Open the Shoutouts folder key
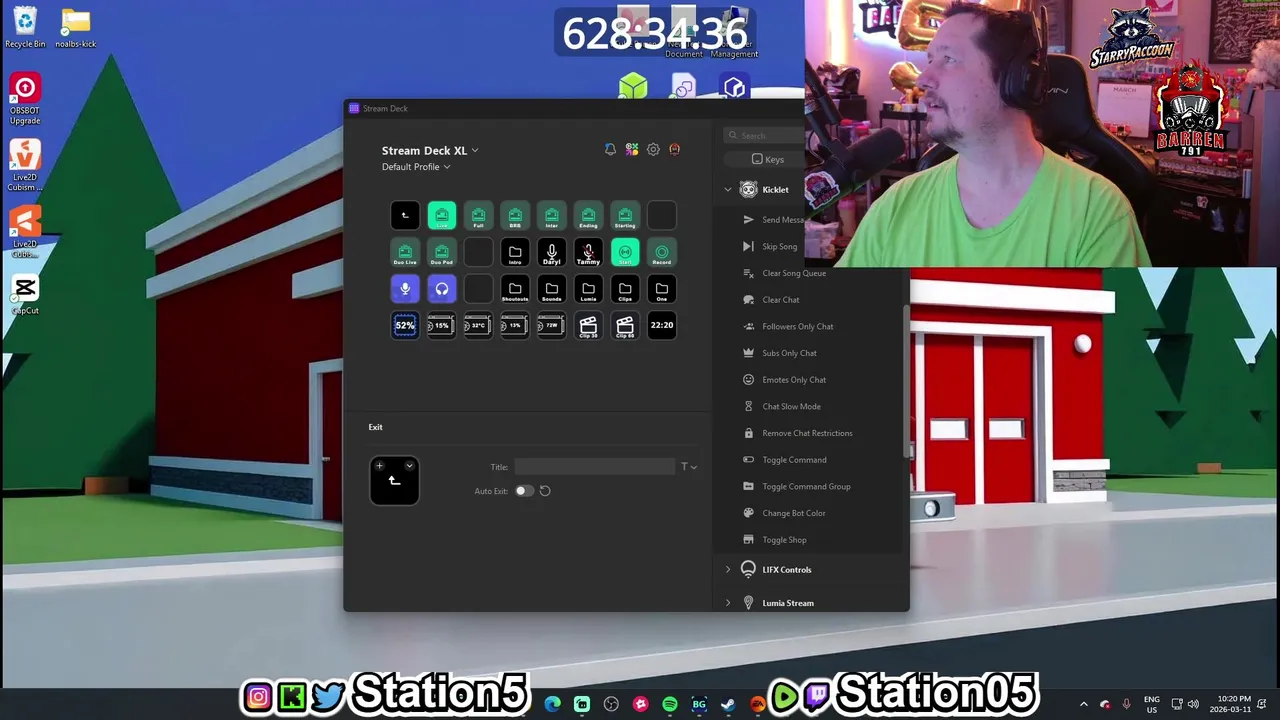This screenshot has height=720, width=1280. (515, 289)
